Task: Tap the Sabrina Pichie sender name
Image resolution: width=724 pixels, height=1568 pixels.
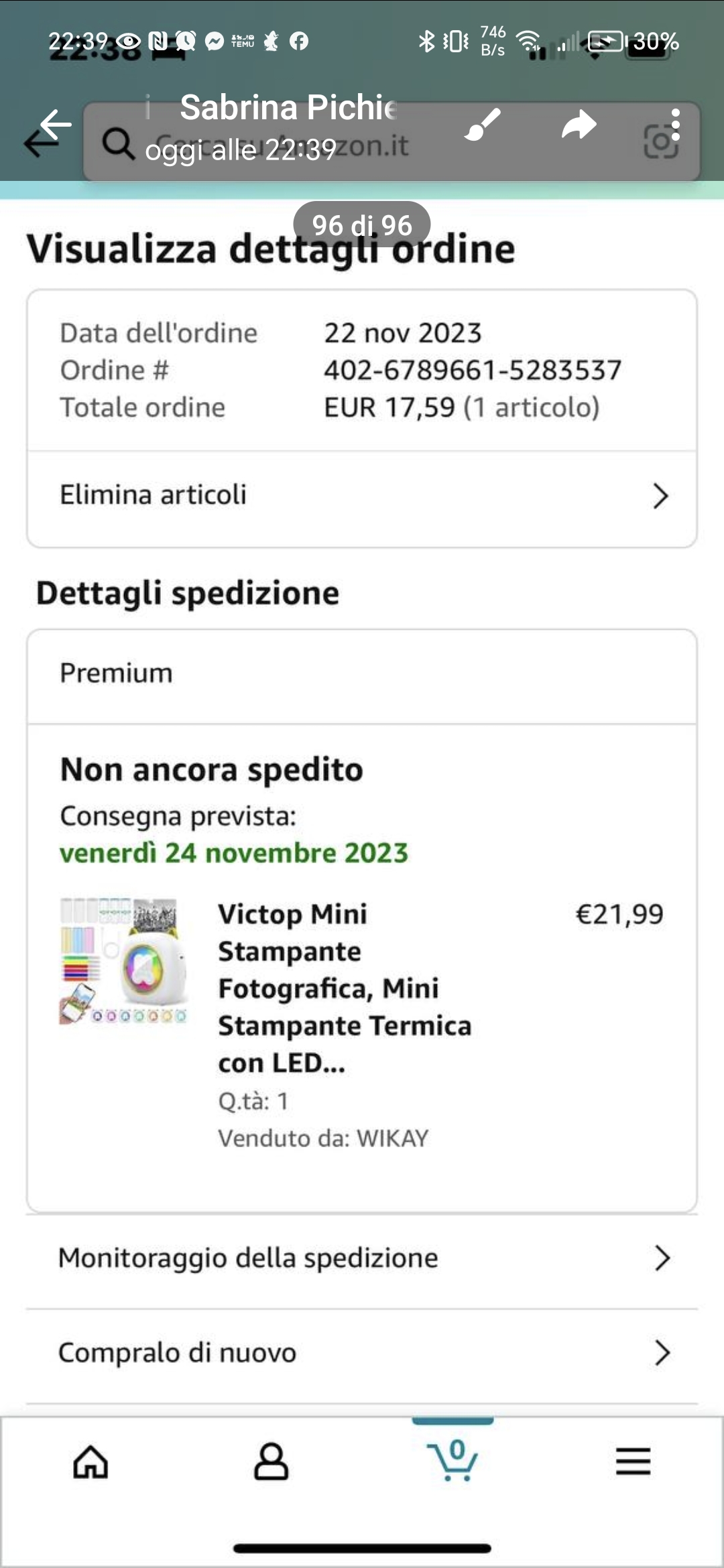Action: click(288, 107)
